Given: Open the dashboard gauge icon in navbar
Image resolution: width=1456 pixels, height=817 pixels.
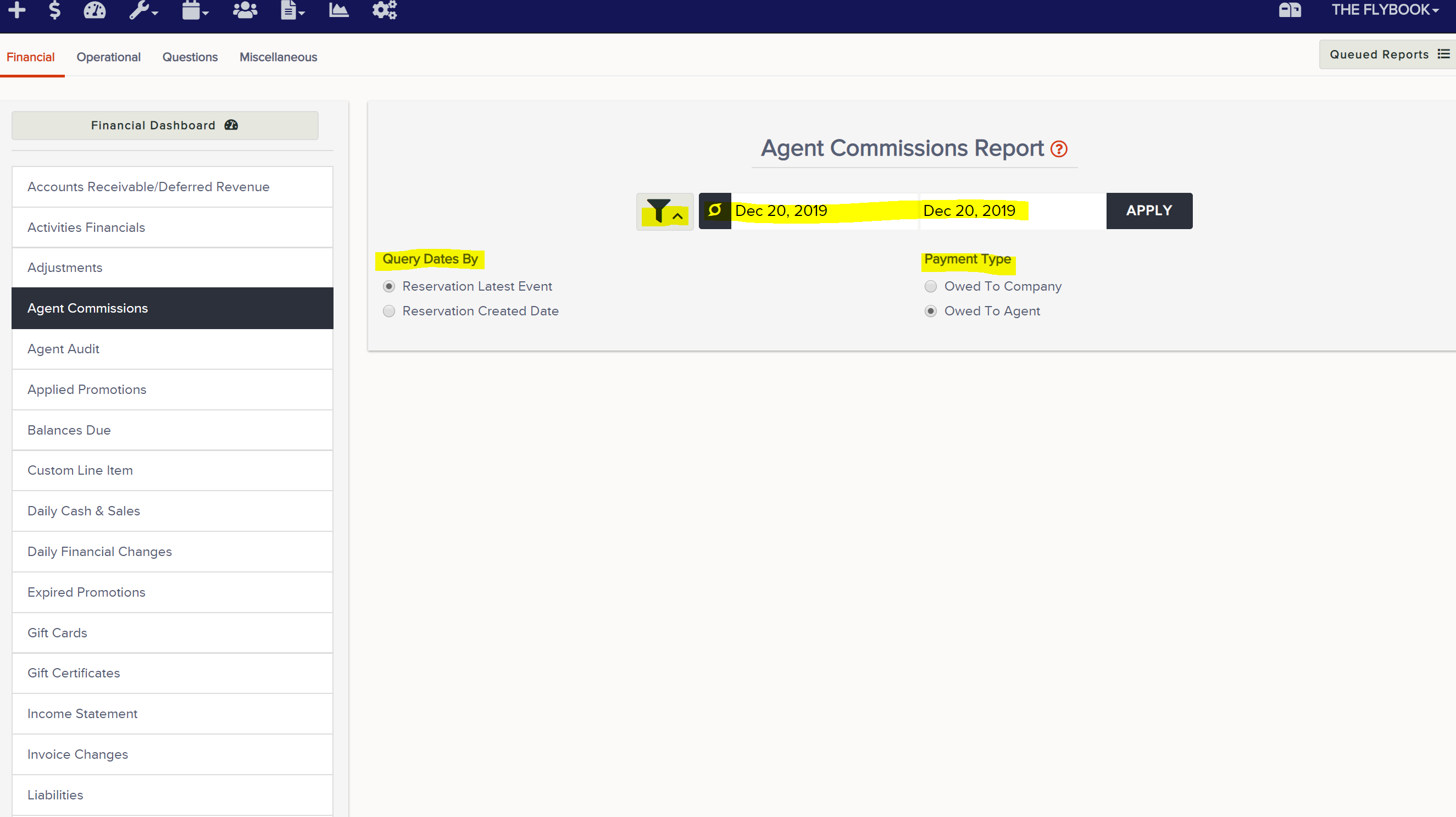Looking at the screenshot, I should coord(95,9).
